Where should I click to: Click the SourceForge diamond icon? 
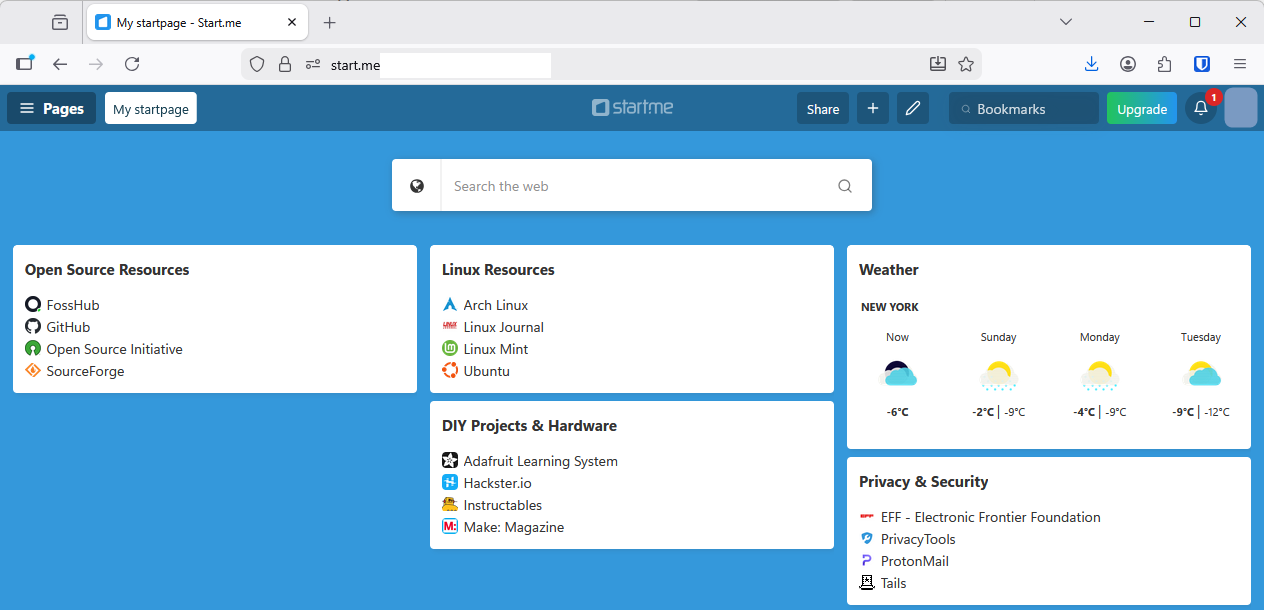click(x=33, y=371)
